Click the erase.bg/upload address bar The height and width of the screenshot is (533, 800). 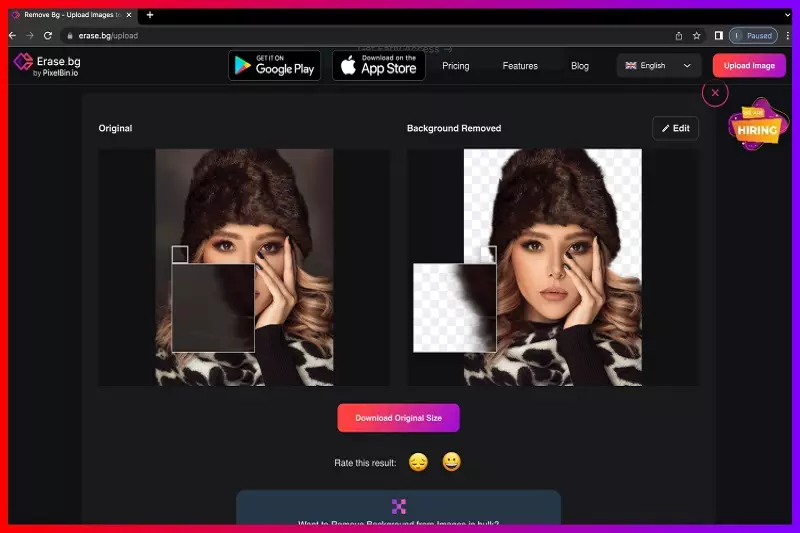click(367, 36)
